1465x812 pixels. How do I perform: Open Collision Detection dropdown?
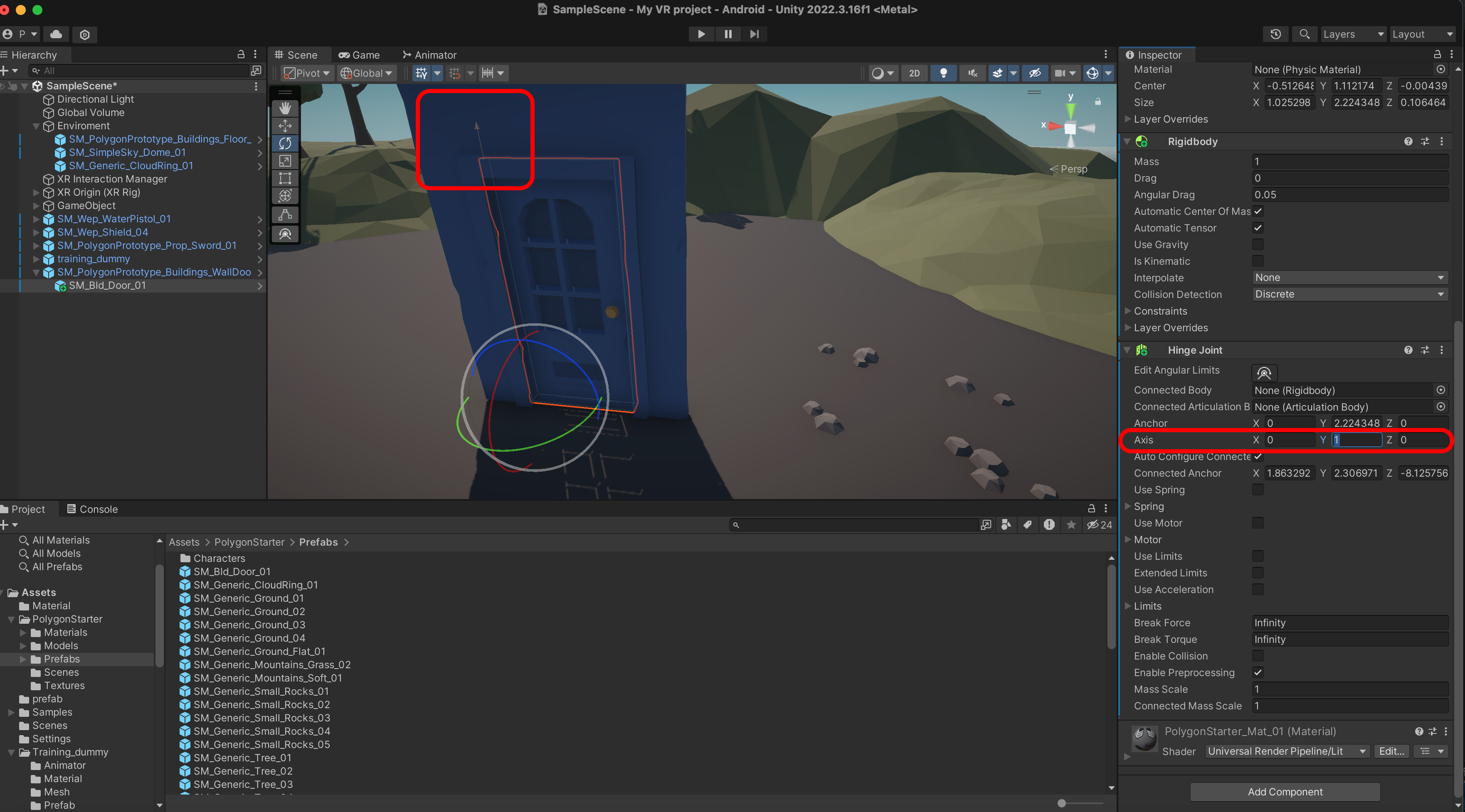point(1349,294)
